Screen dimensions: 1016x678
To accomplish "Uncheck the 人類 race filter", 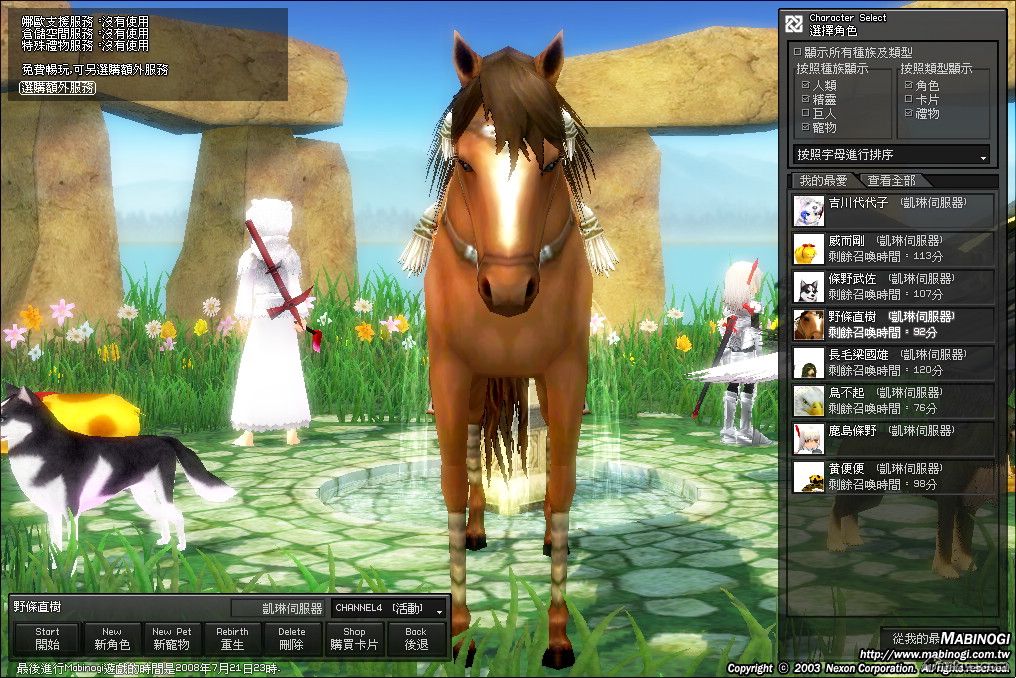I will coord(805,85).
